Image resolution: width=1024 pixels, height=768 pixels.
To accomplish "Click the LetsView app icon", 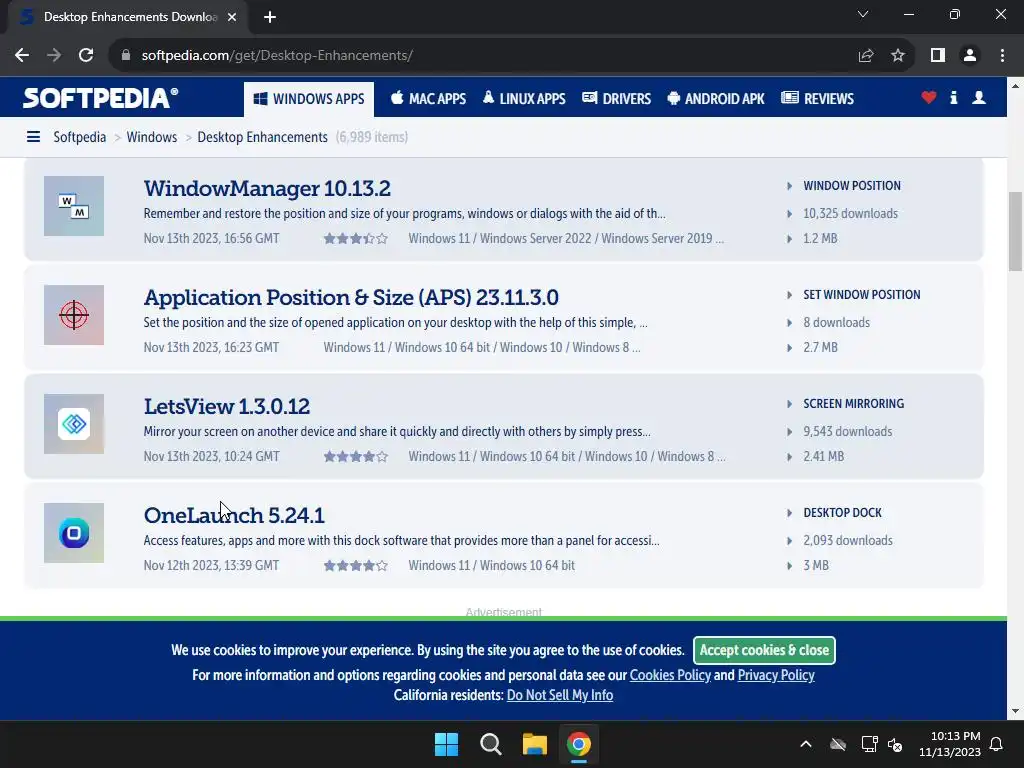I will (x=74, y=424).
